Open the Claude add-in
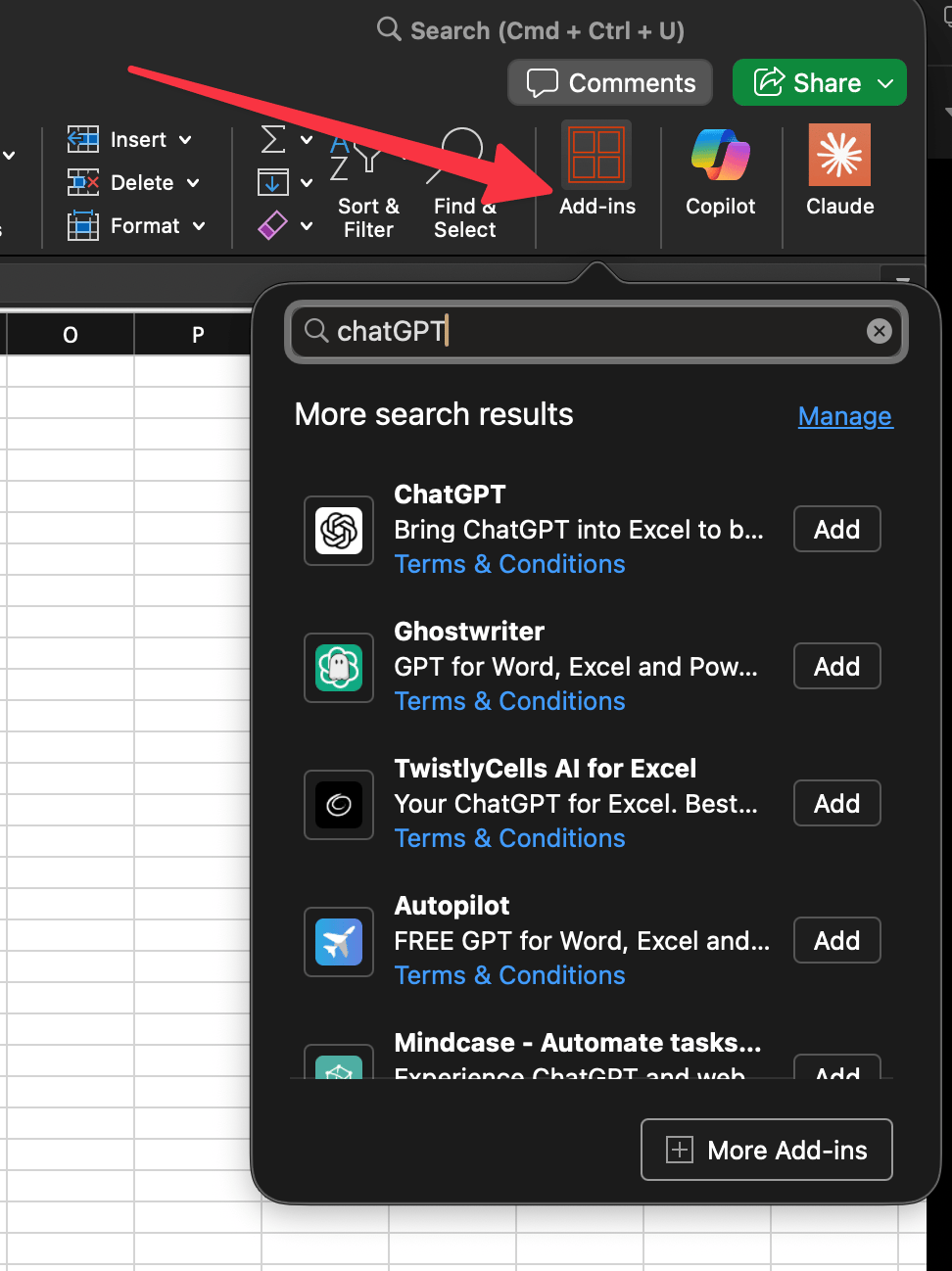This screenshot has height=1271, width=952. click(839, 168)
